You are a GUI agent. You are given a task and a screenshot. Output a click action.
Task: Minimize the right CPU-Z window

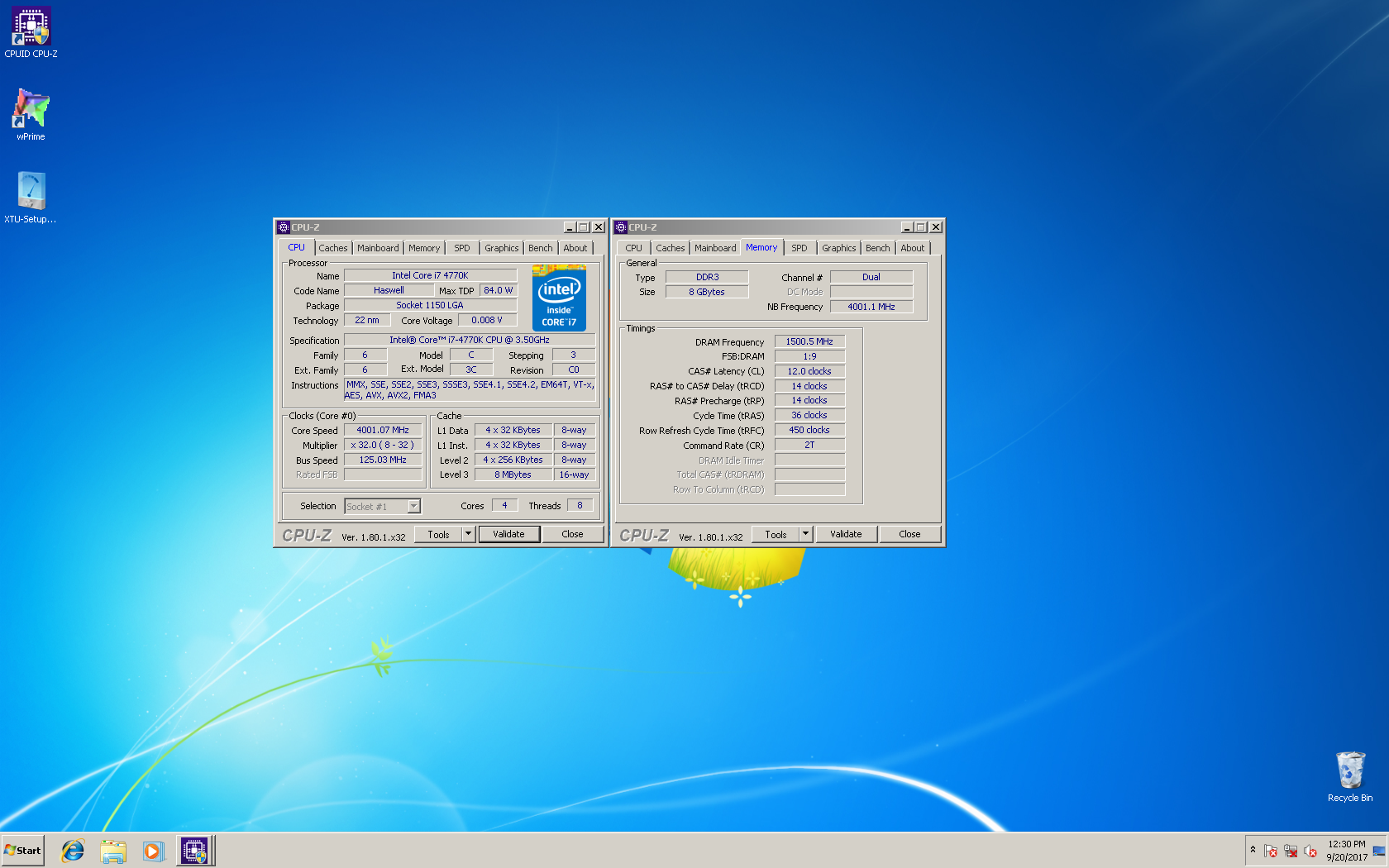tap(907, 227)
